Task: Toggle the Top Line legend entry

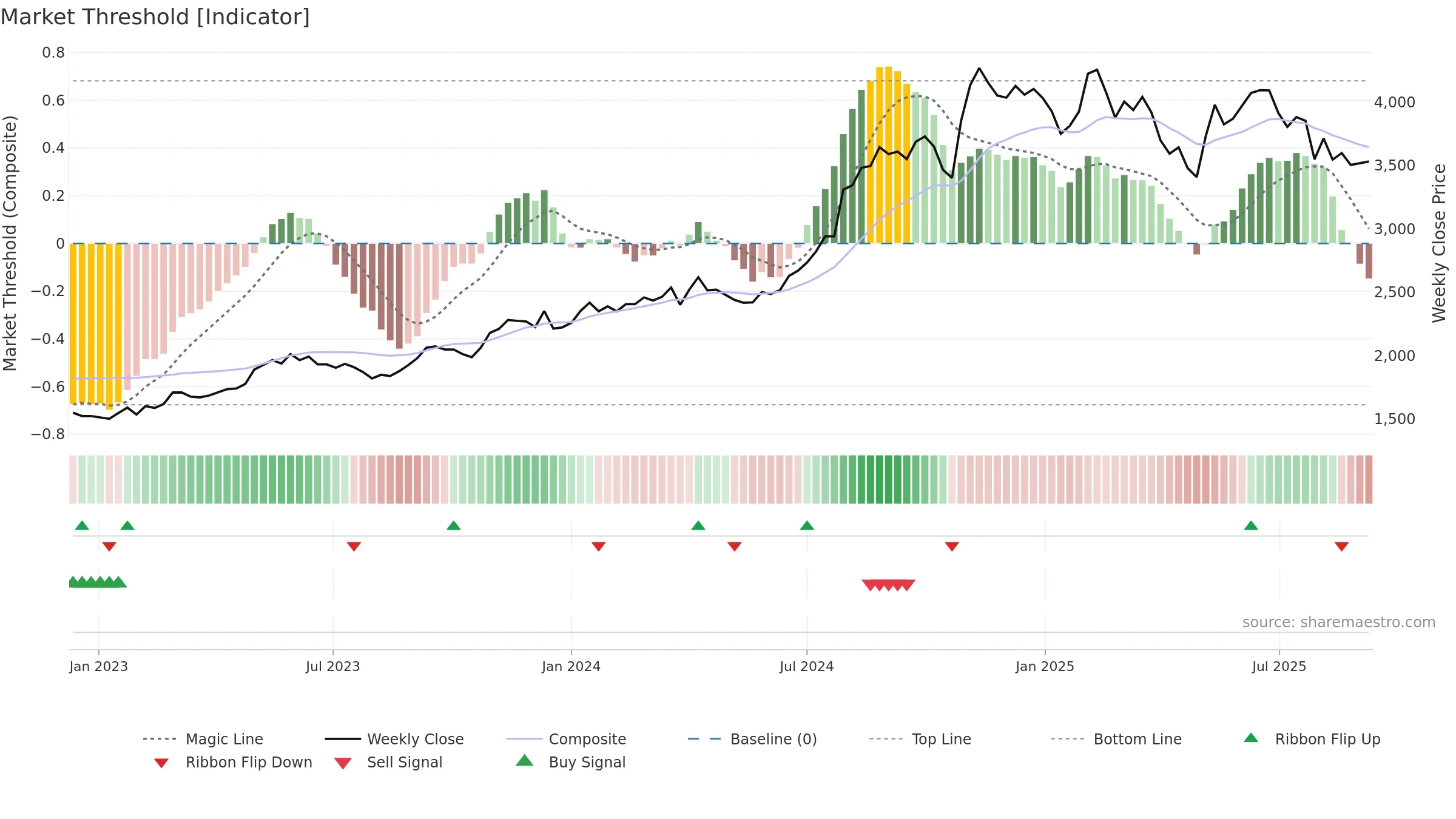Action: pos(920,739)
